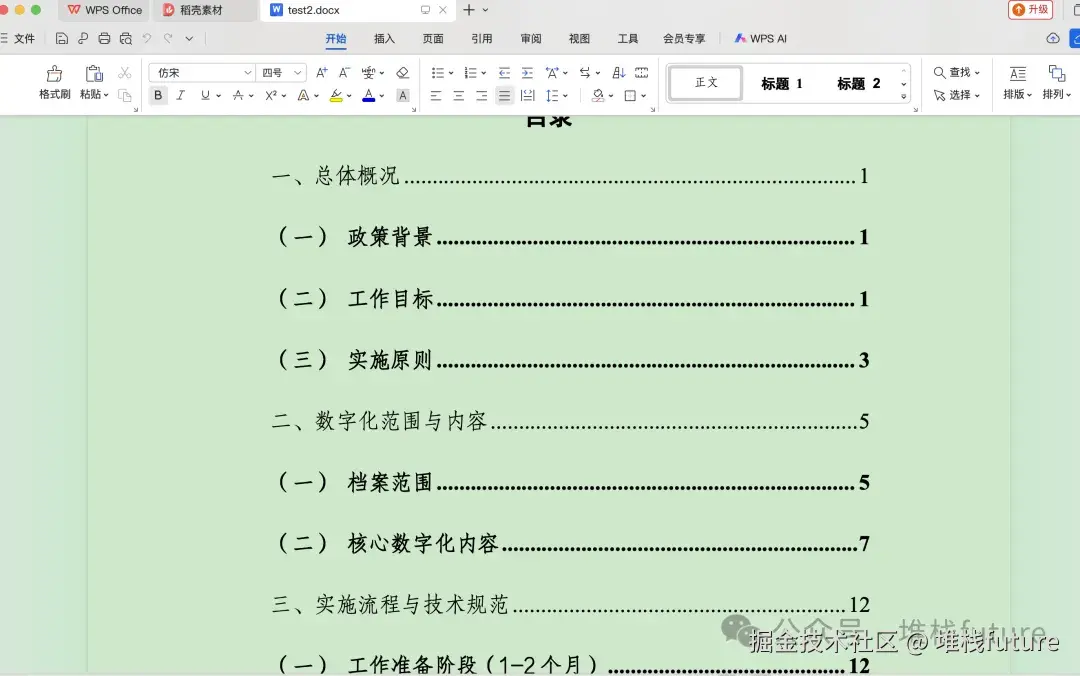The image size is (1080, 676).
Task: Click the Sort (A-Z arrow) icon
Action: point(619,72)
